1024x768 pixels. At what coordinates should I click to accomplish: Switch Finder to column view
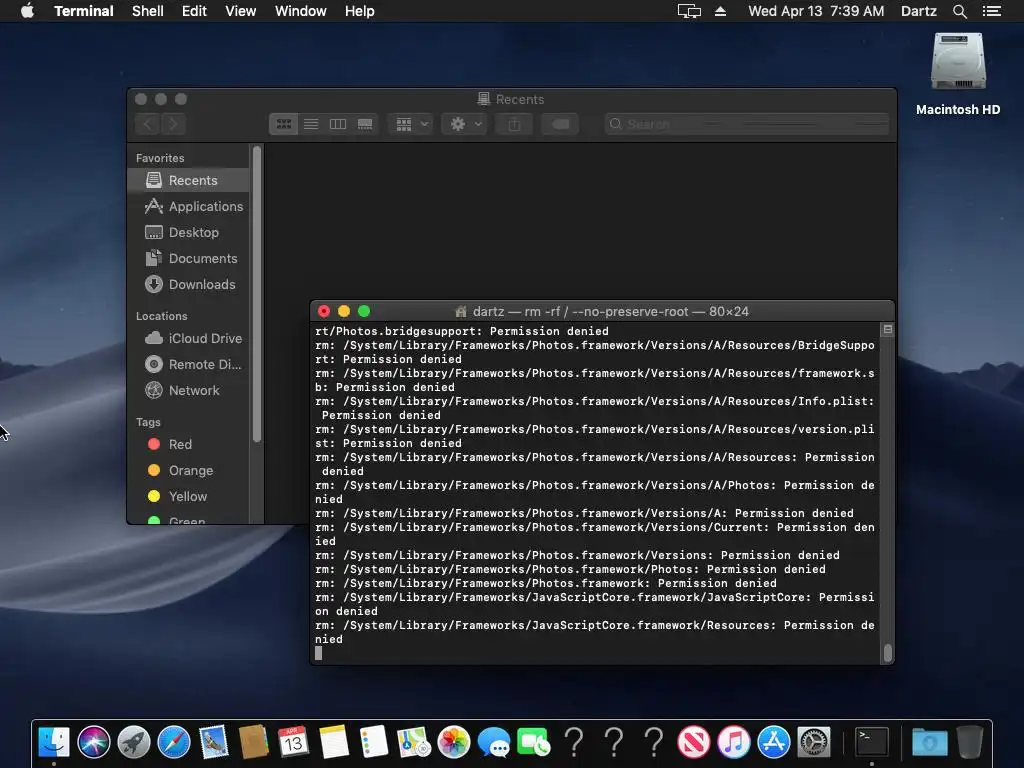click(x=338, y=124)
